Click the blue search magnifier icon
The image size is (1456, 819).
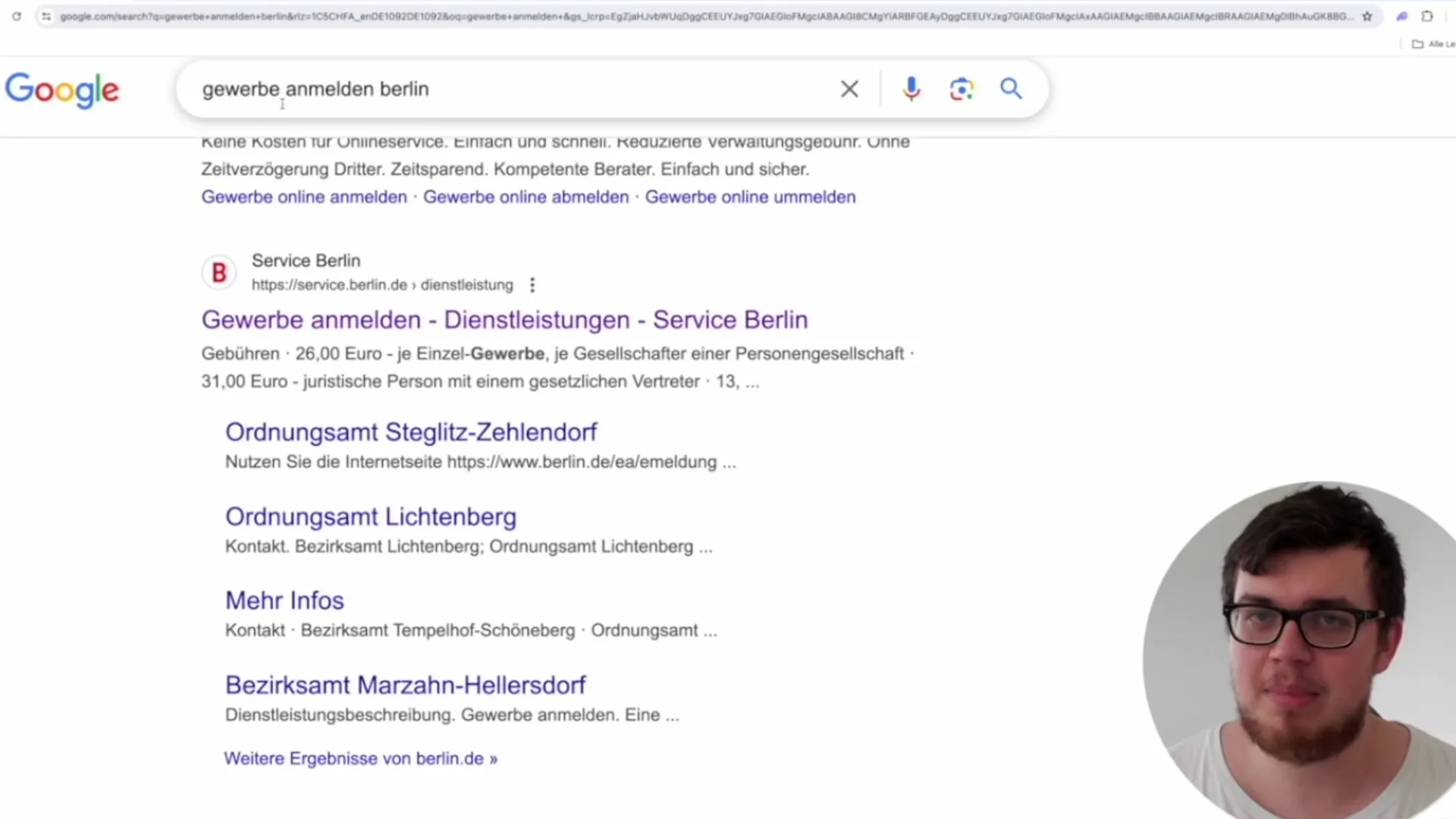click(x=1011, y=89)
